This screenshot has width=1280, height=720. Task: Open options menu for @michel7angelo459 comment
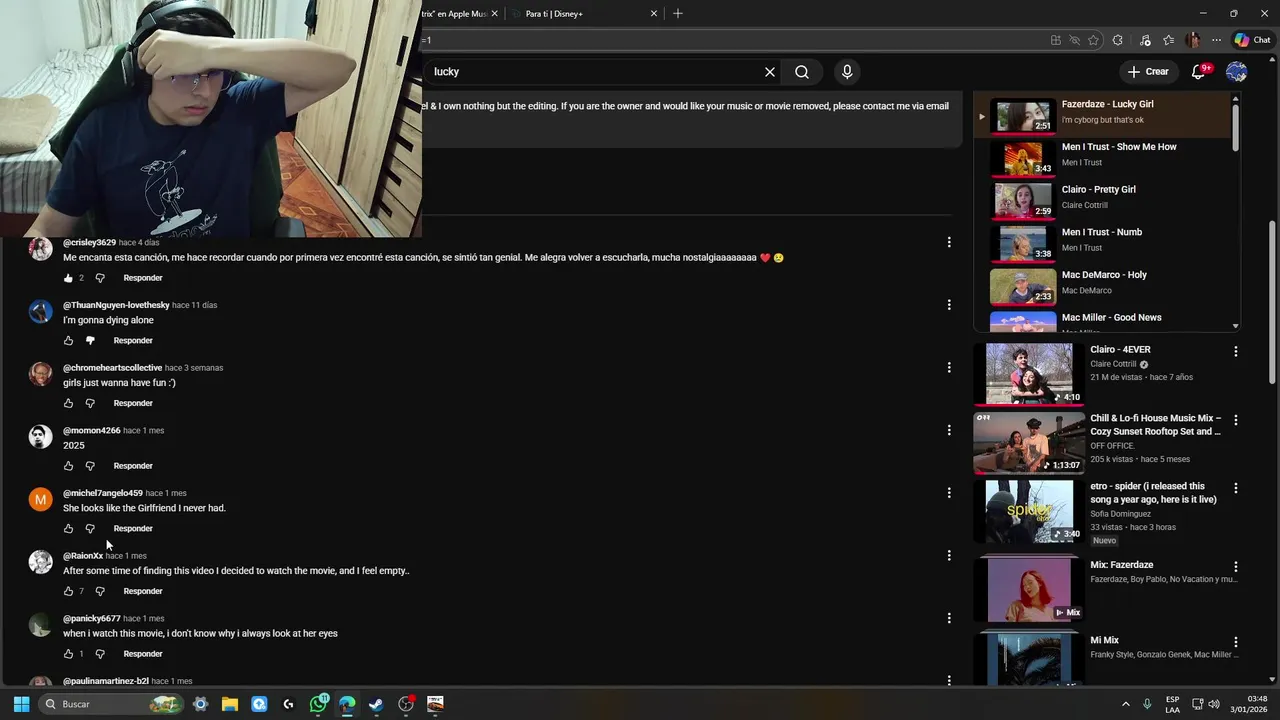pyautogui.click(x=949, y=493)
